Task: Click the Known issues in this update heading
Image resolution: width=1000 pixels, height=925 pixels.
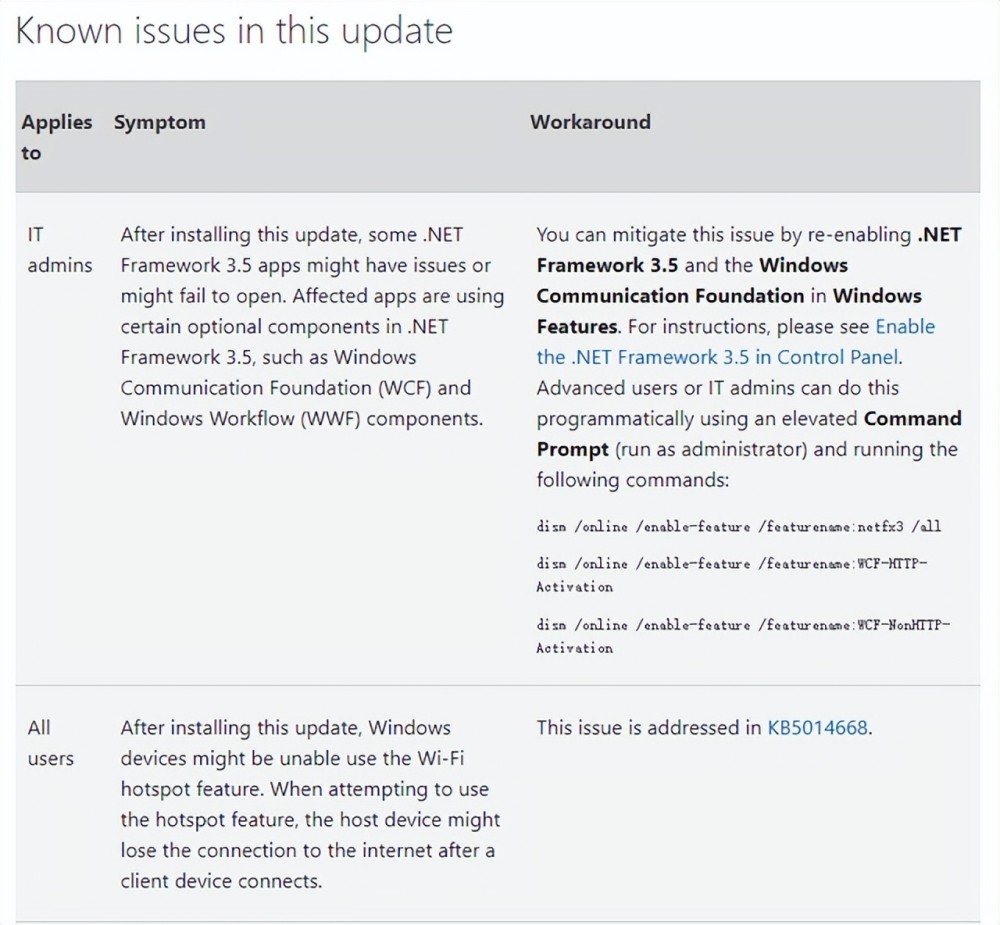Action: 234,32
